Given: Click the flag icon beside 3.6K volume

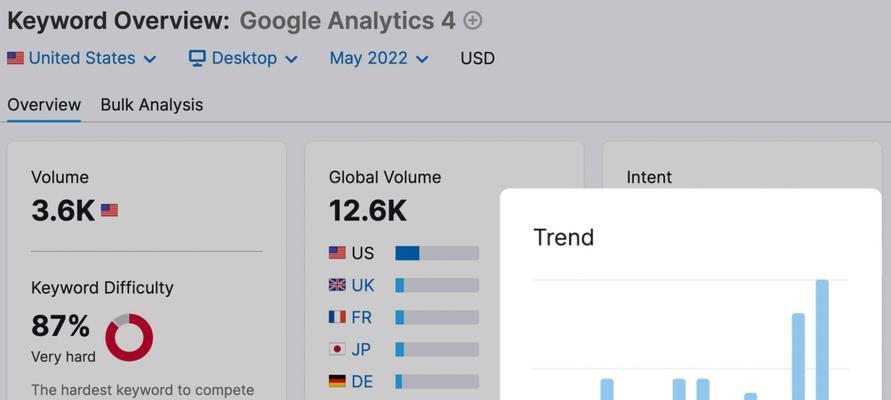Looking at the screenshot, I should tap(110, 211).
